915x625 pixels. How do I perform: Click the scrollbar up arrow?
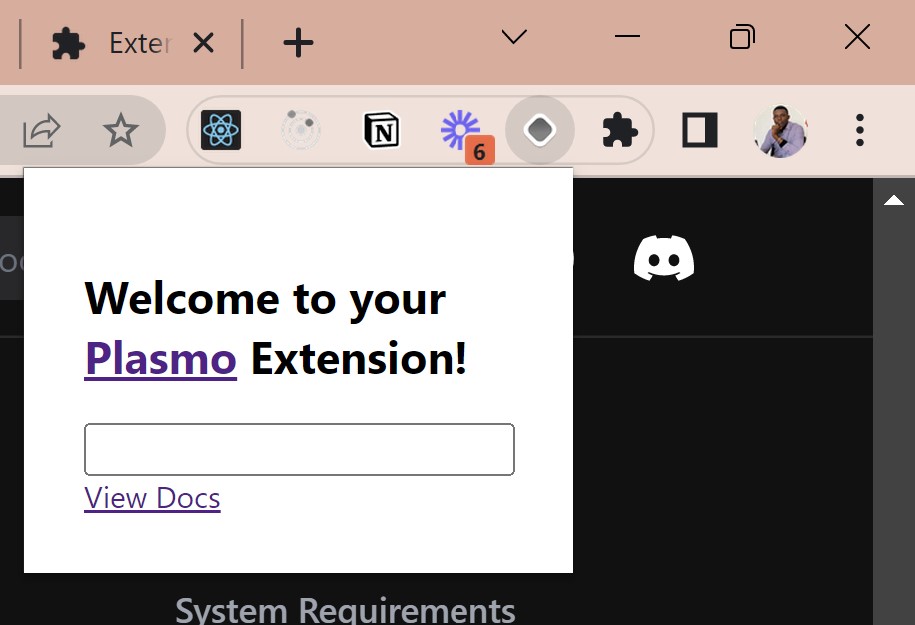[893, 201]
